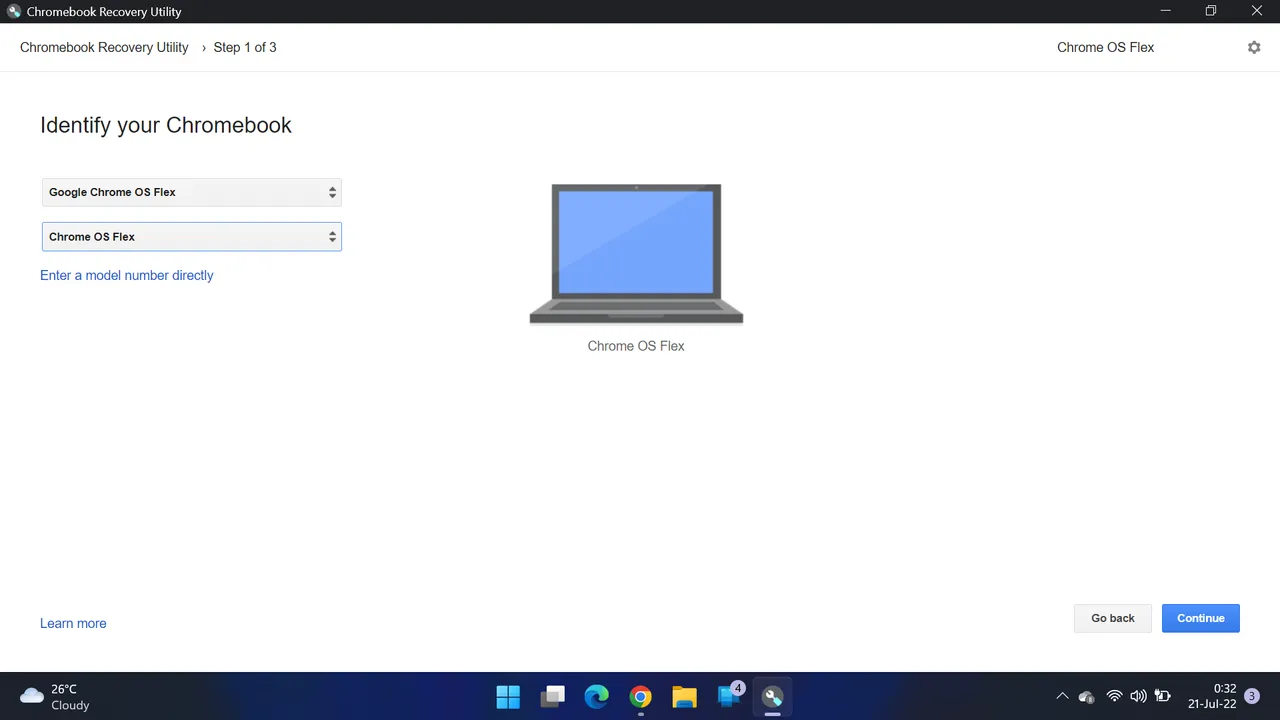The height and width of the screenshot is (720, 1280).
Task: Restore down the Recovery Utility window
Action: point(1211,11)
